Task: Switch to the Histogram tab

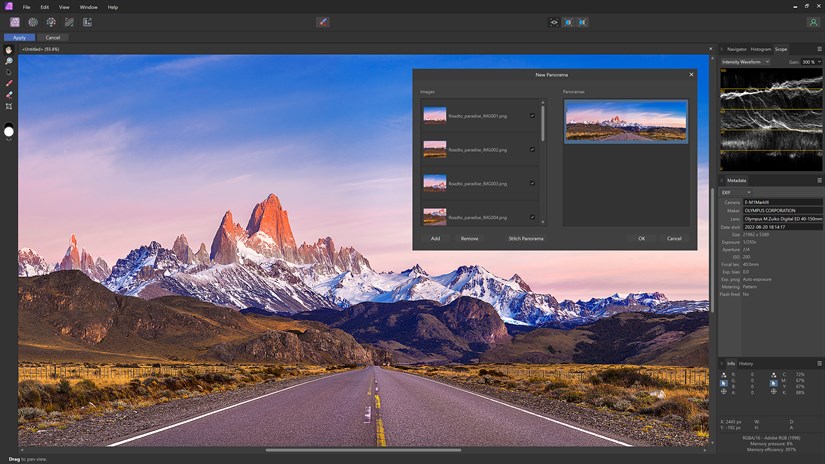Action: point(761,48)
